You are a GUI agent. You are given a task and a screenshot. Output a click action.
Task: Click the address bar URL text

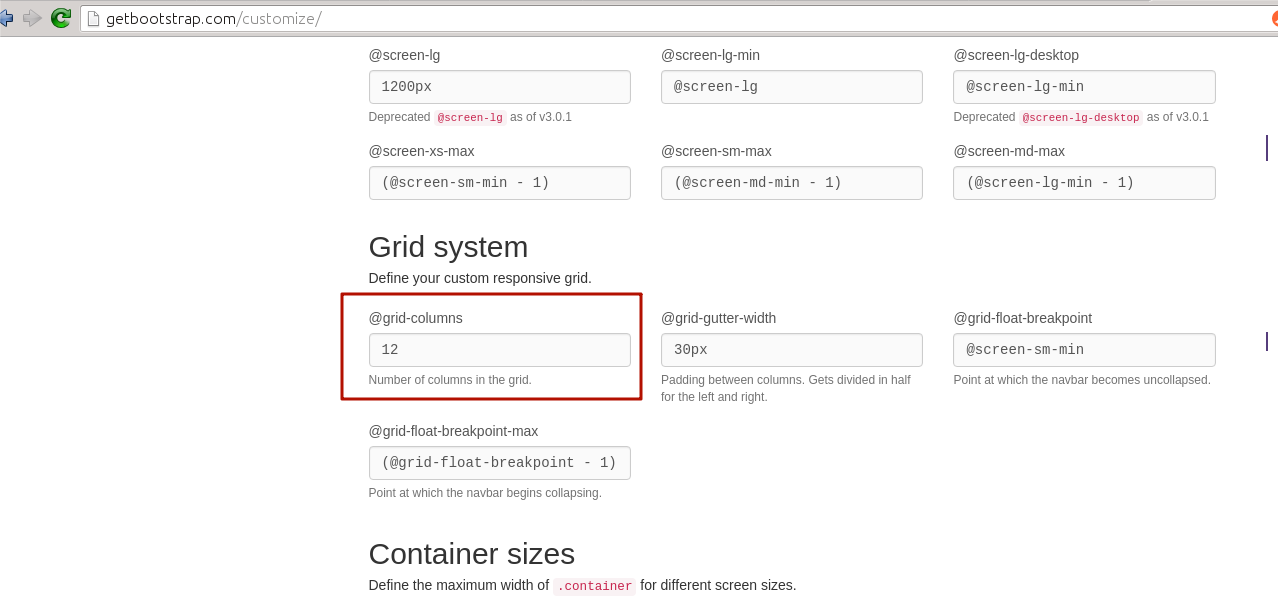[213, 18]
